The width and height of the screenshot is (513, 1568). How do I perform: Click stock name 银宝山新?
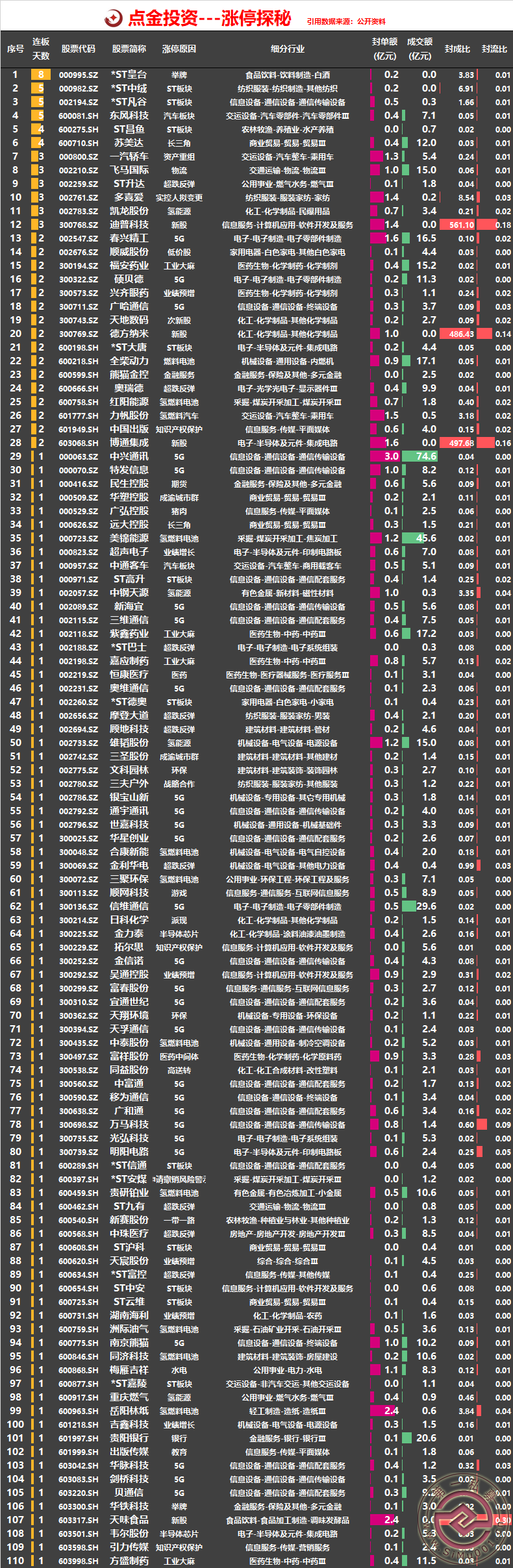[129, 797]
